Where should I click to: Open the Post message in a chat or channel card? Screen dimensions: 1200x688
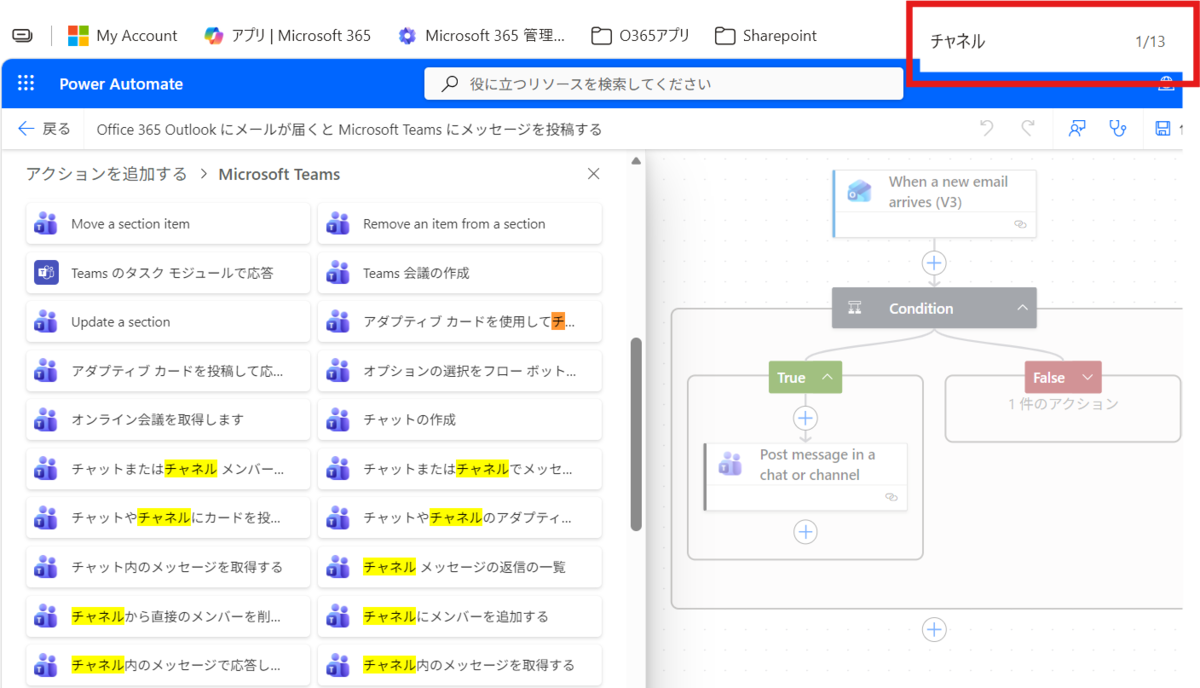[x=806, y=476]
